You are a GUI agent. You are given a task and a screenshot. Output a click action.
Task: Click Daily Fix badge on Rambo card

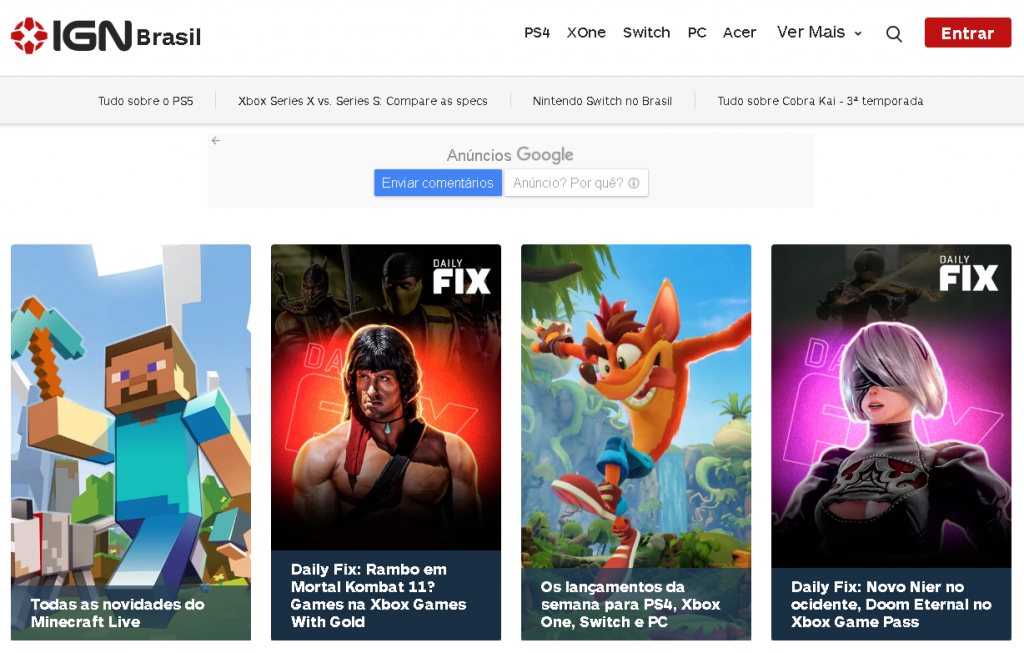coord(461,277)
